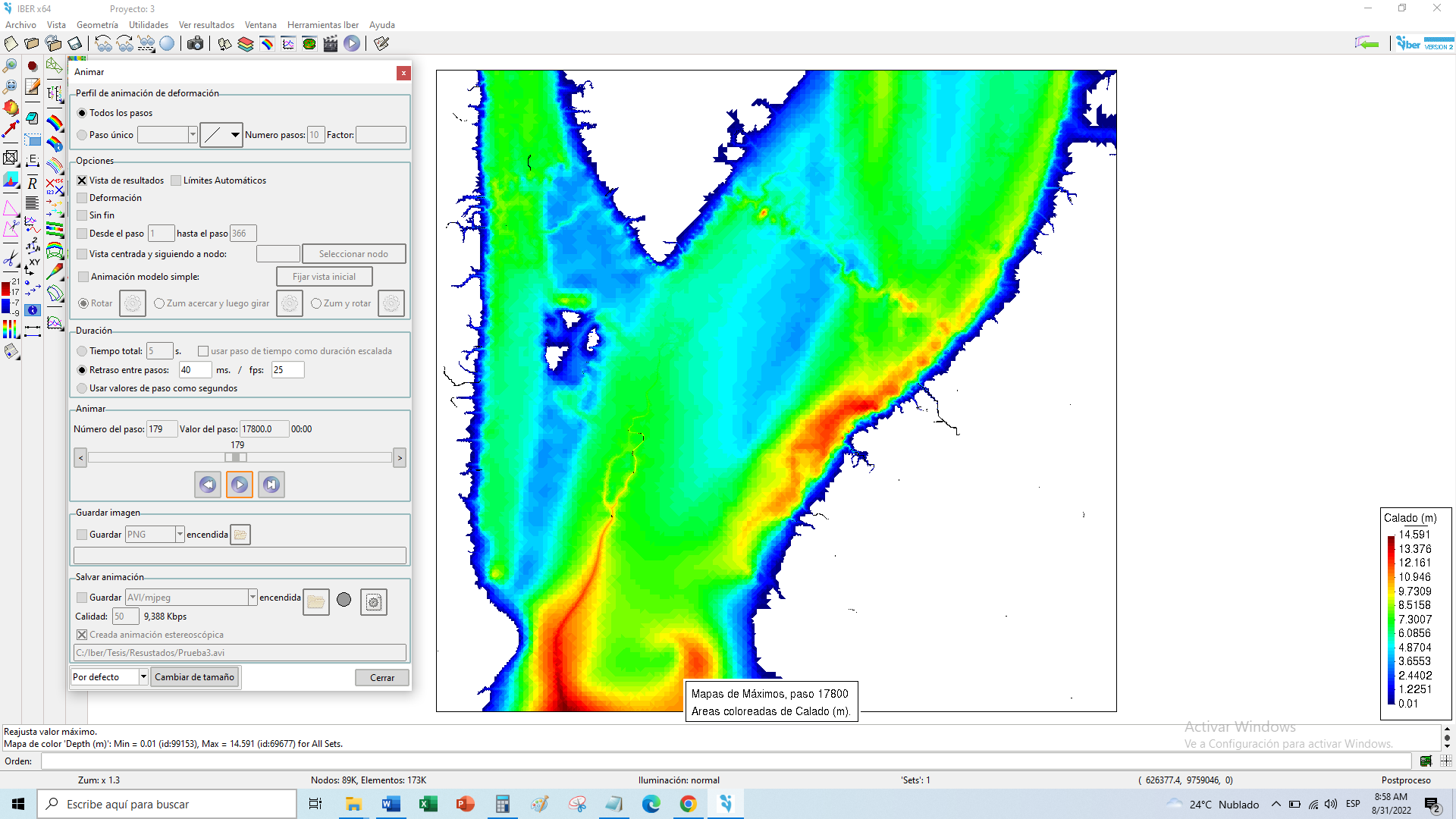Click the rainbow contour fill toolbar icon
Viewport: 1456px width, 819px height.
click(x=267, y=44)
